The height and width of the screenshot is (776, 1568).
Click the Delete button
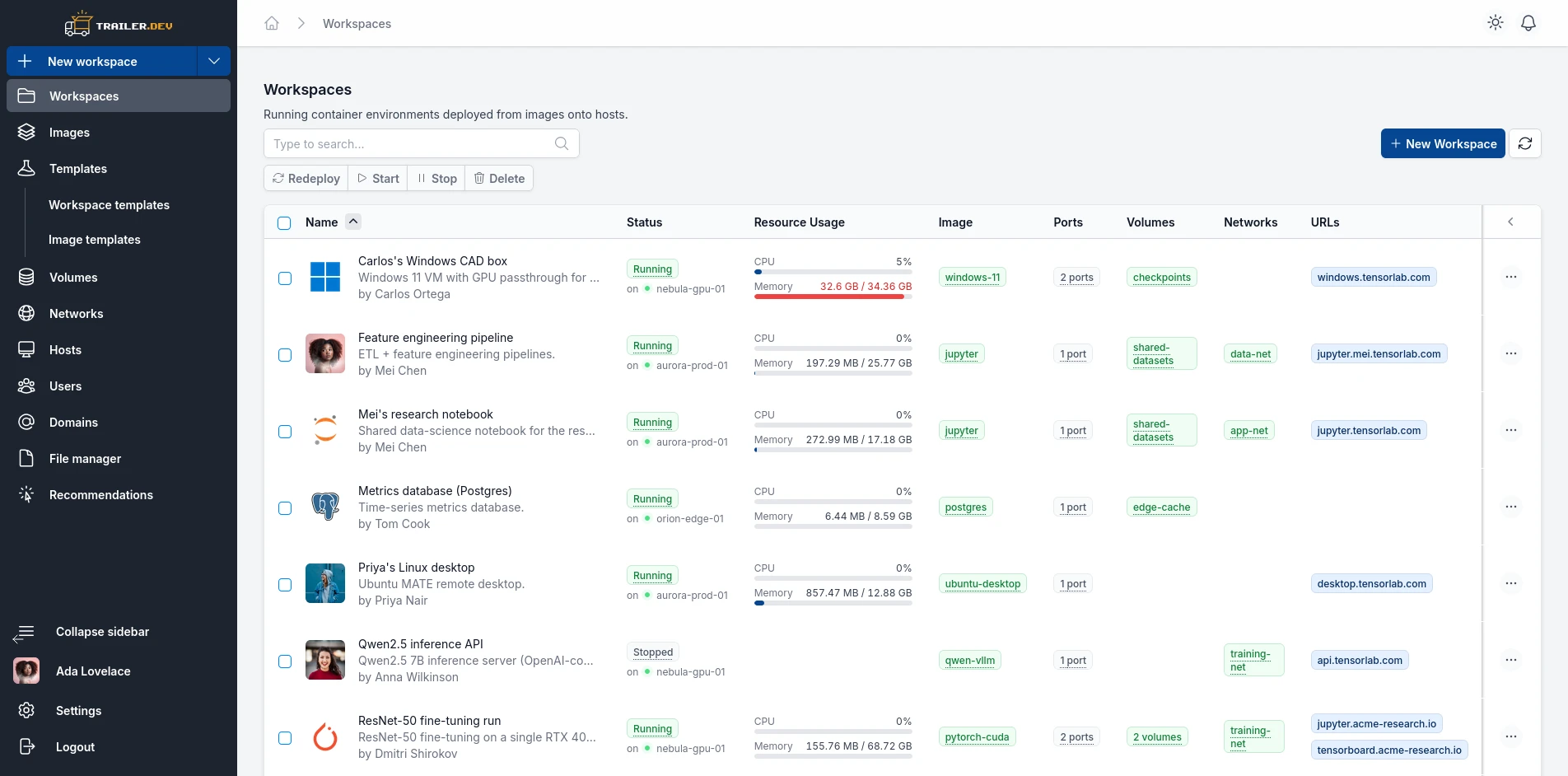click(x=499, y=178)
